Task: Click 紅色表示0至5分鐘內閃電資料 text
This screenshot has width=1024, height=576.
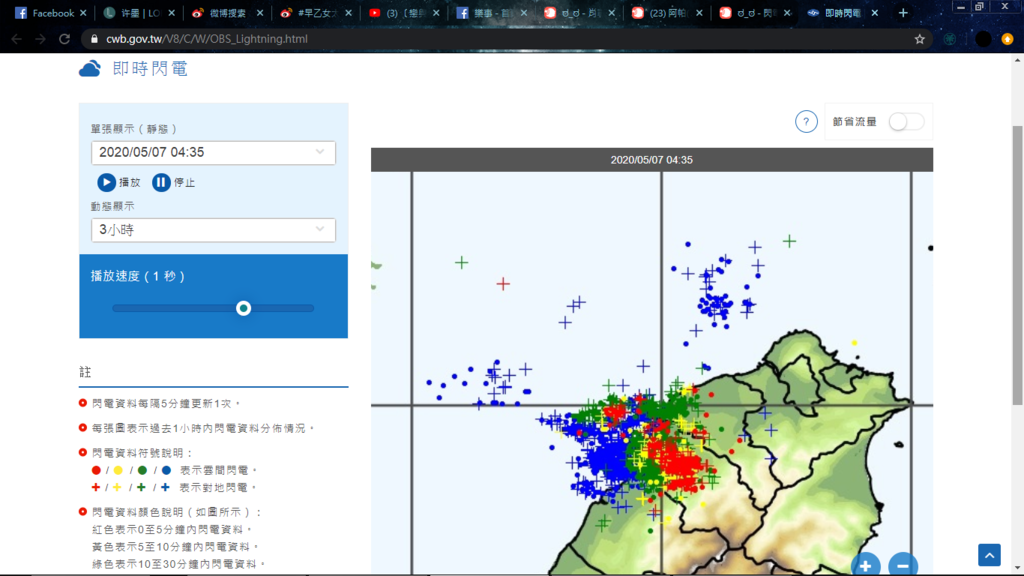Action: tap(172, 530)
